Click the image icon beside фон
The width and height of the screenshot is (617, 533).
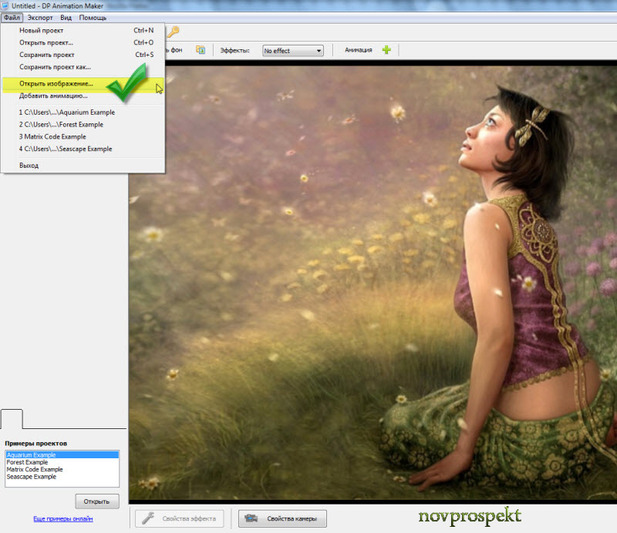pos(201,50)
